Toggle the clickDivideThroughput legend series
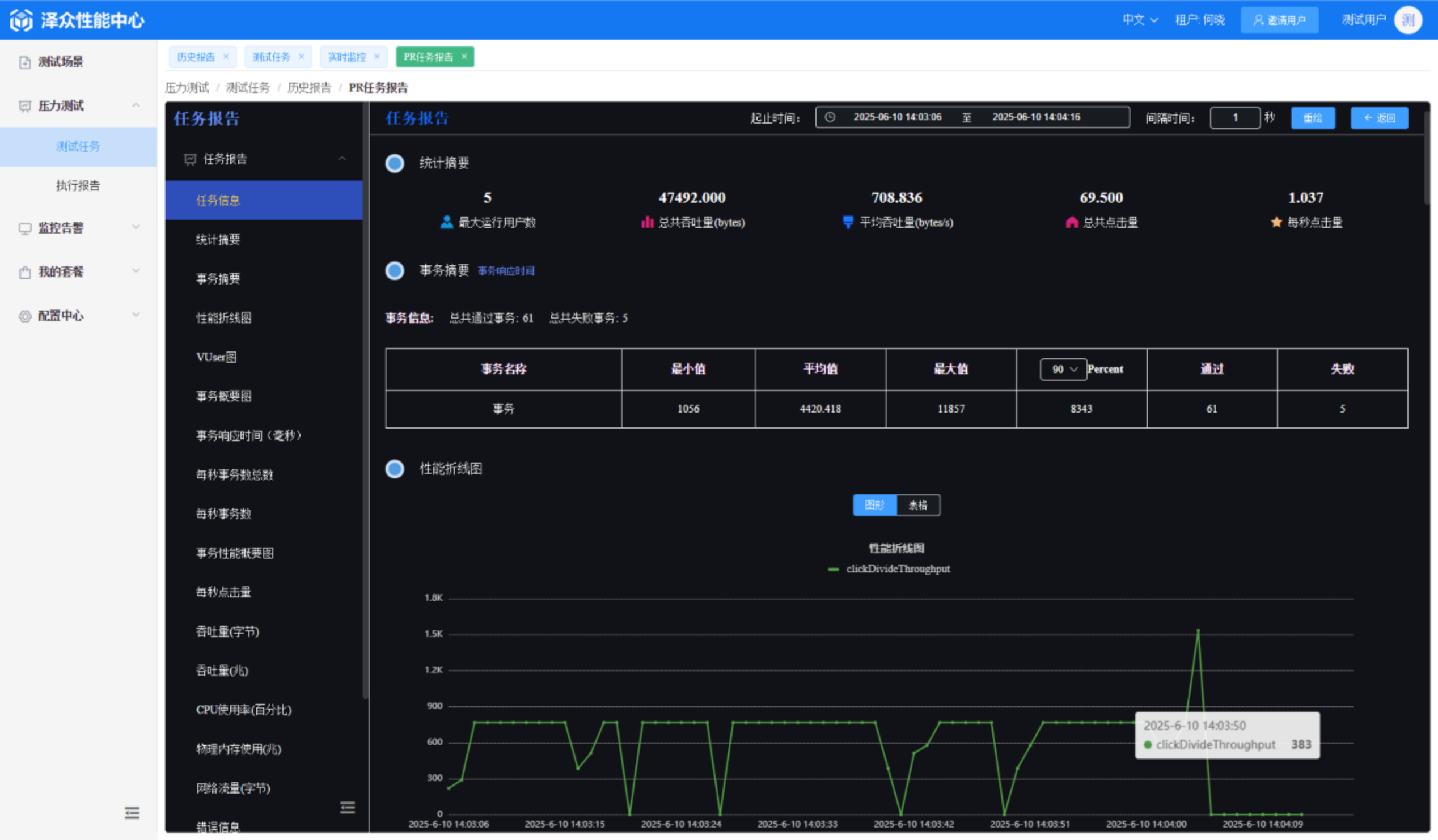This screenshot has width=1438, height=840. [x=889, y=569]
